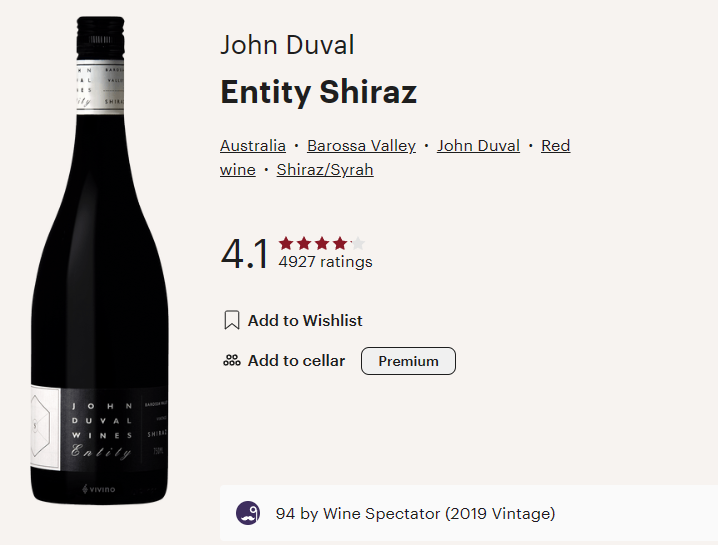Viewport: 718px width, 545px height.
Task: Select the Add to Wishlist label
Action: [x=305, y=321]
